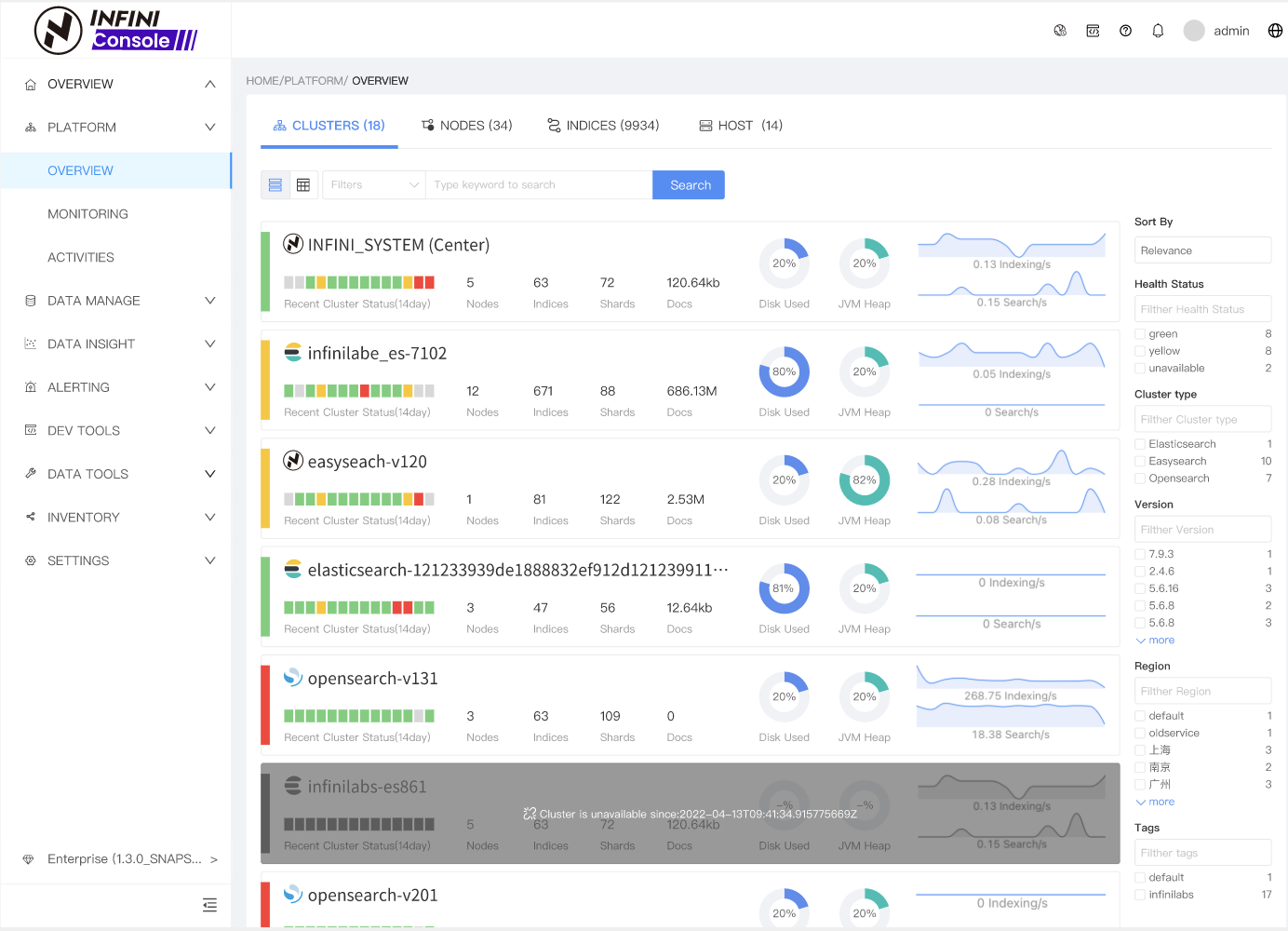The width and height of the screenshot is (1288, 931).
Task: Switch to the NODES (34) tab
Action: click(466, 126)
